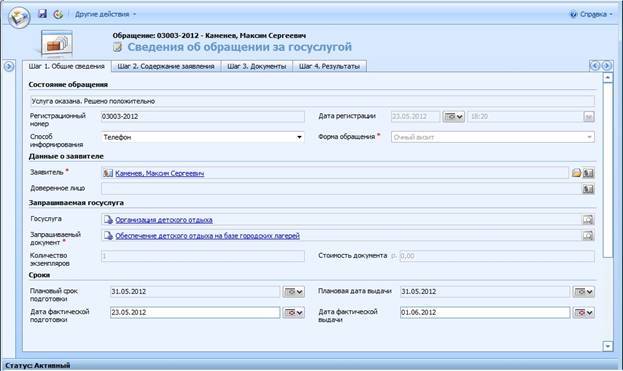623x371 pixels.
Task: Click the Количество экземпляров field
Action: point(203,256)
